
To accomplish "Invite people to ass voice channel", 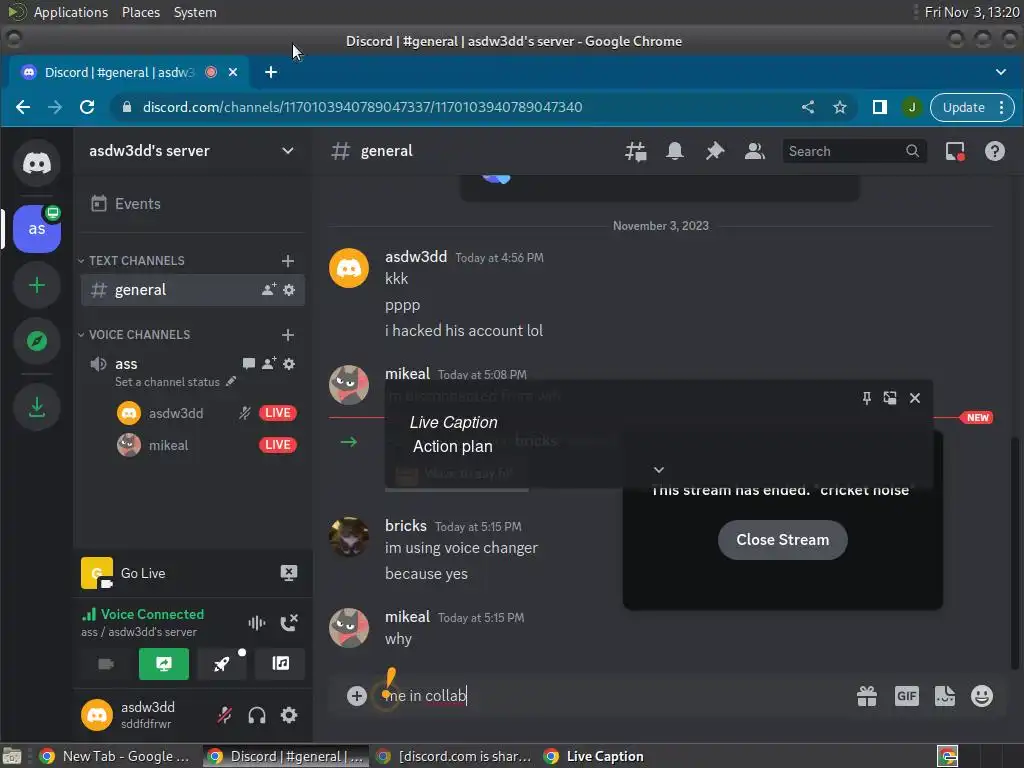I will (268, 363).
